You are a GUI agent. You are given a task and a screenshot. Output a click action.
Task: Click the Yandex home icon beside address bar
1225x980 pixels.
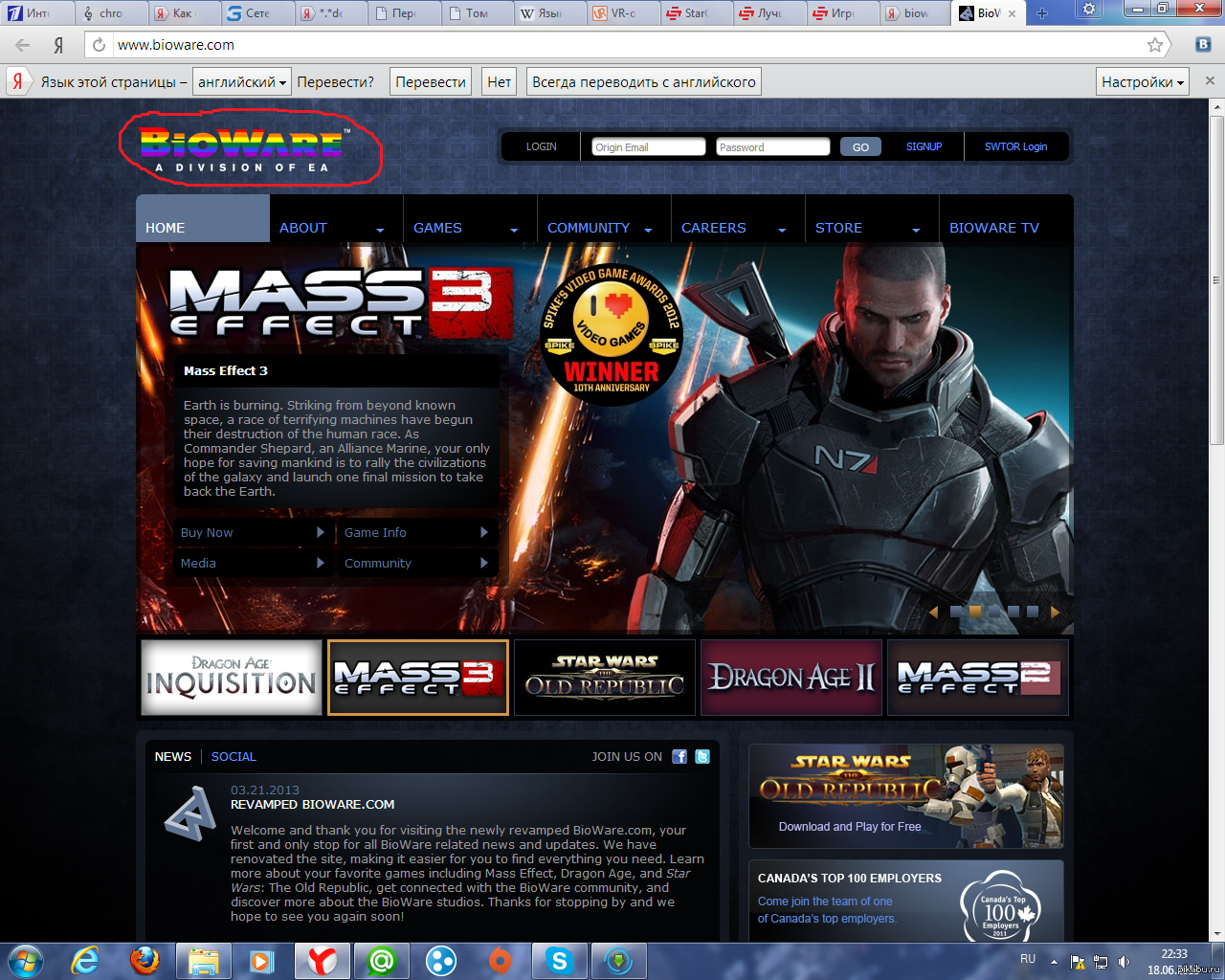pyautogui.click(x=58, y=45)
